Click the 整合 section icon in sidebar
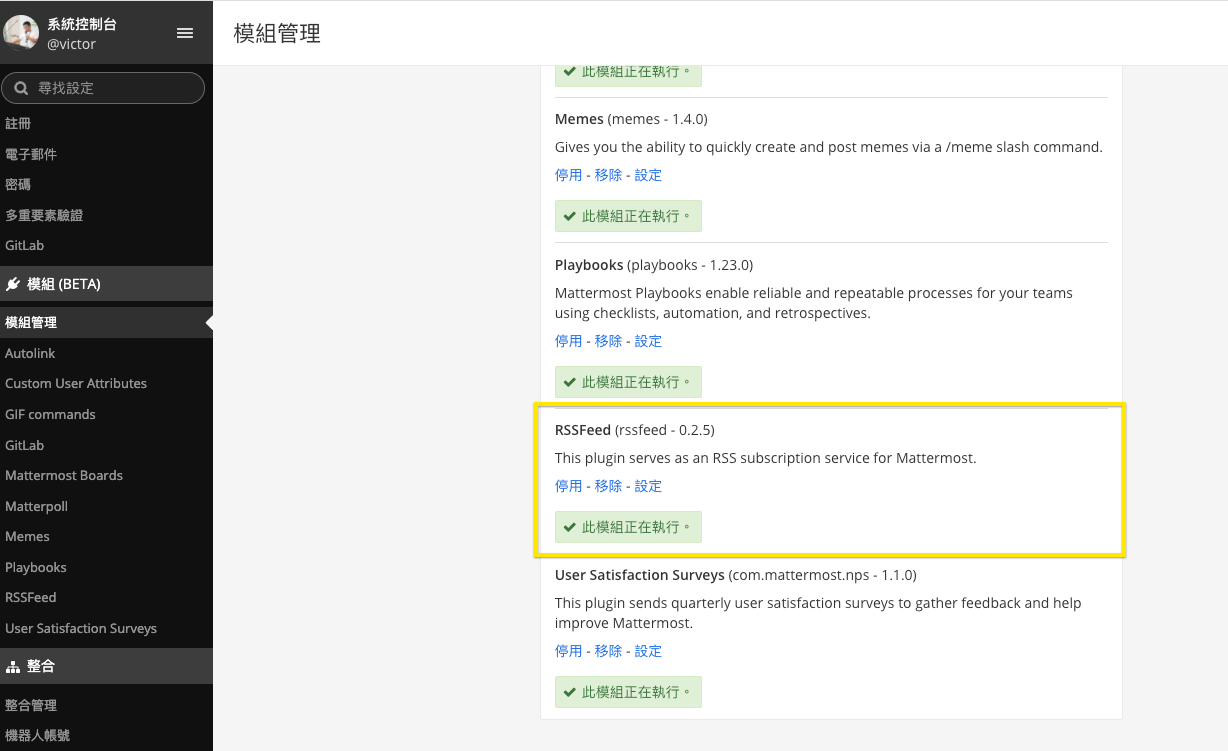Viewport: 1228px width, 751px height. (x=13, y=666)
